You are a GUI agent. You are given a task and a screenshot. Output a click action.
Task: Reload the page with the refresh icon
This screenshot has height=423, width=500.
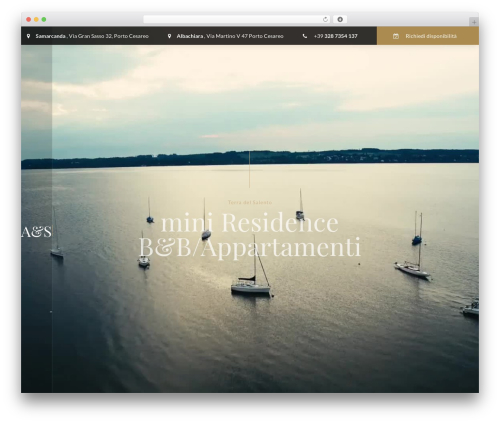click(x=325, y=19)
